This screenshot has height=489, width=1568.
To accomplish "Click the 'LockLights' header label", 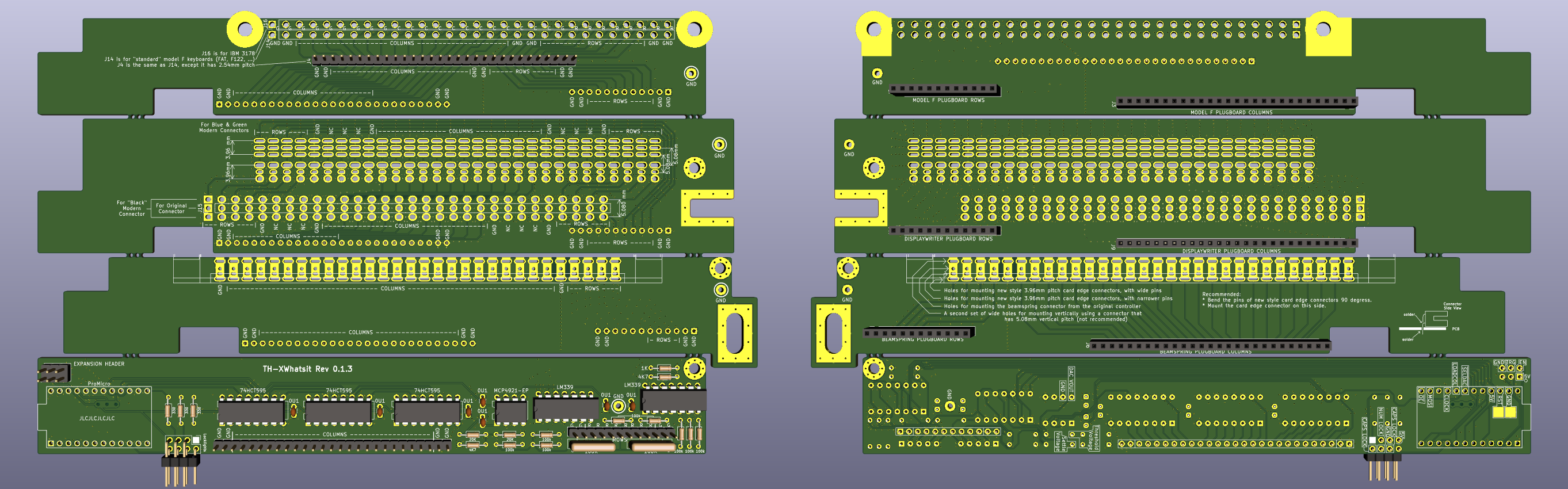I will 205,444.
